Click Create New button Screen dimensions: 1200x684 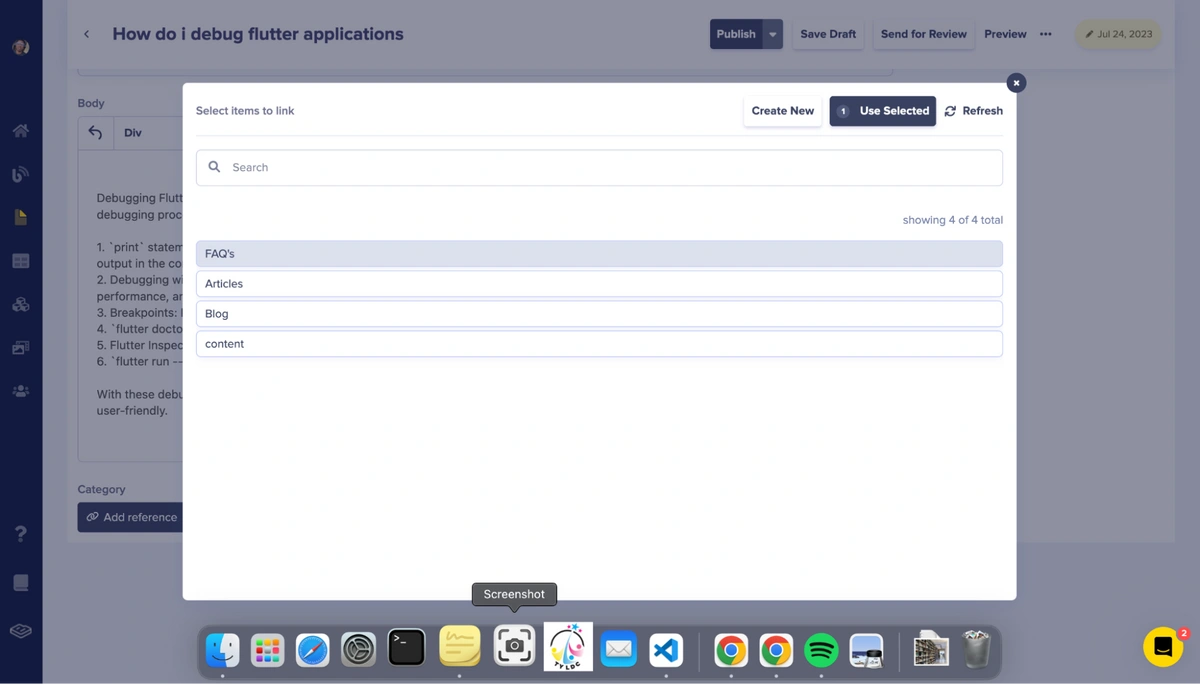(782, 111)
